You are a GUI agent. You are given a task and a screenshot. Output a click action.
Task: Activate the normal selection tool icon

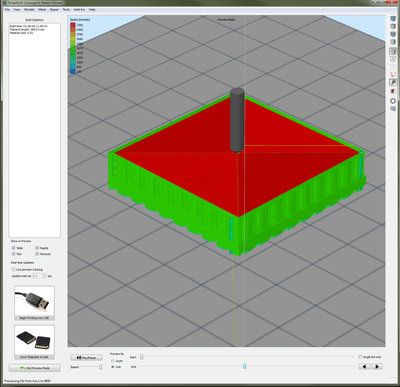pyautogui.click(x=393, y=51)
